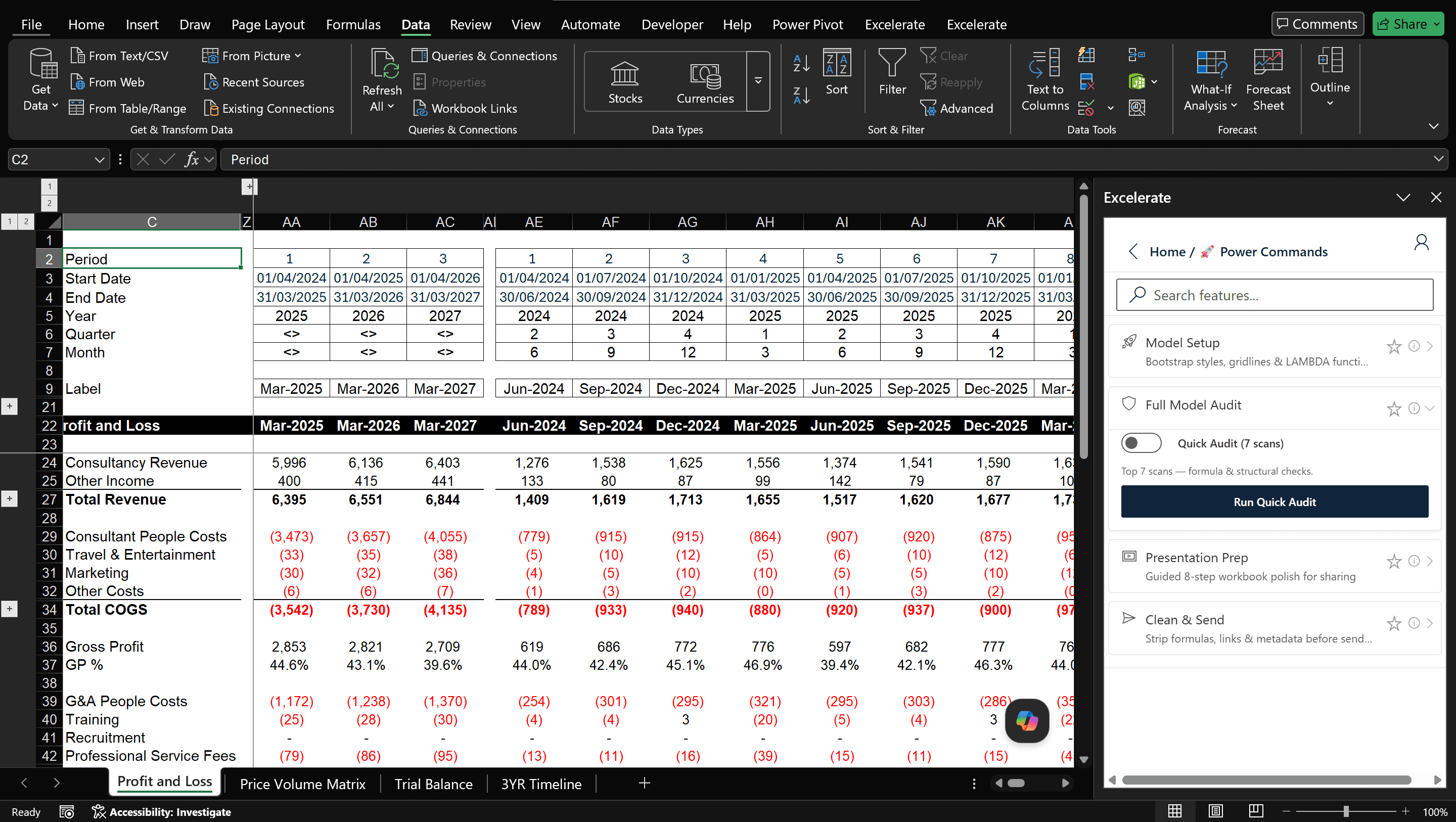
Task: Open the custom Sort dialog
Action: pyautogui.click(x=837, y=72)
